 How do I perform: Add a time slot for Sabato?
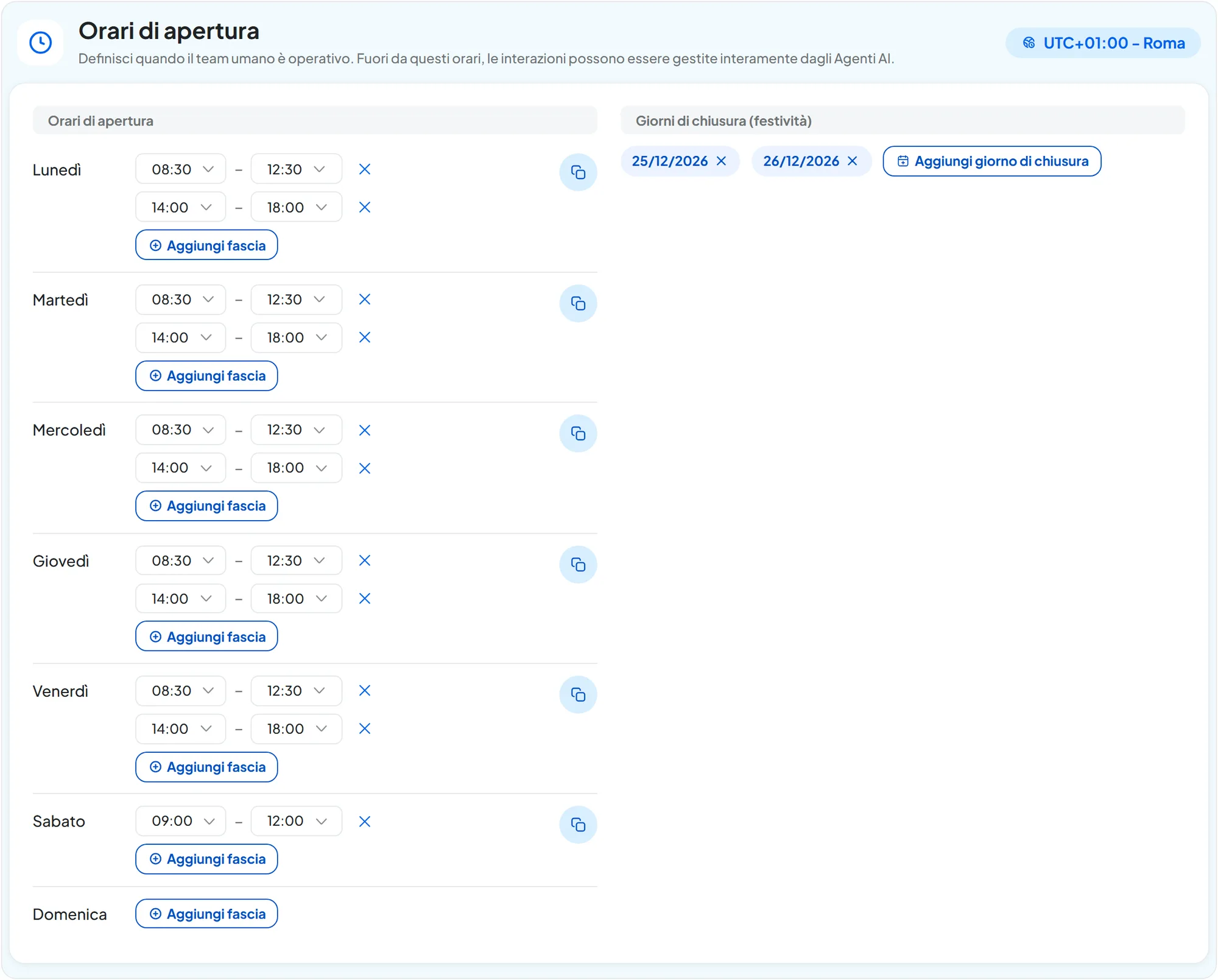[206, 859]
